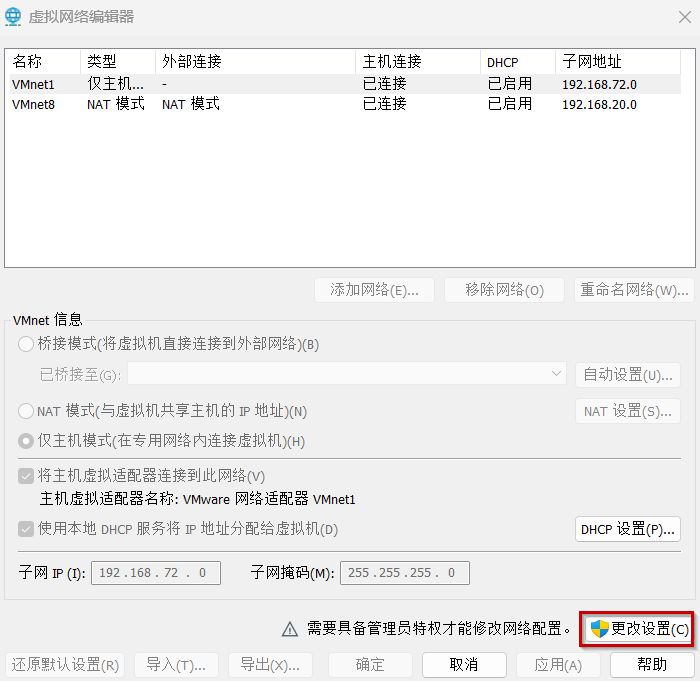Click VMnet8 已启用 DHCP cell

[x=509, y=104]
